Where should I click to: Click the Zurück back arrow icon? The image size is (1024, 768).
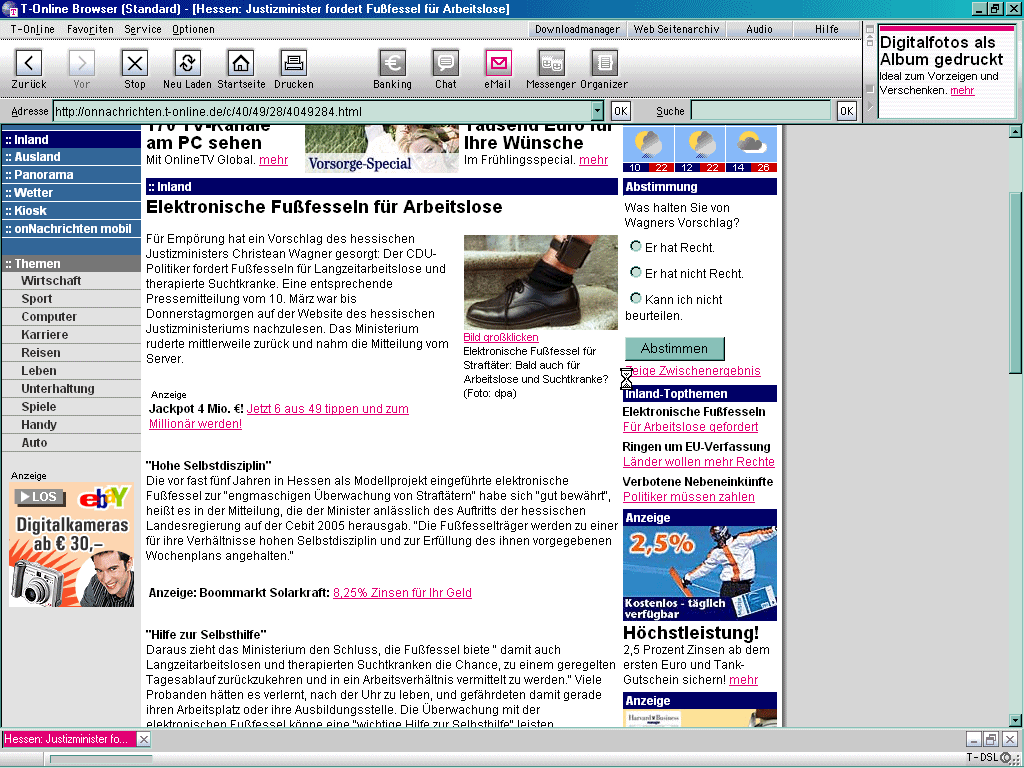point(29,64)
